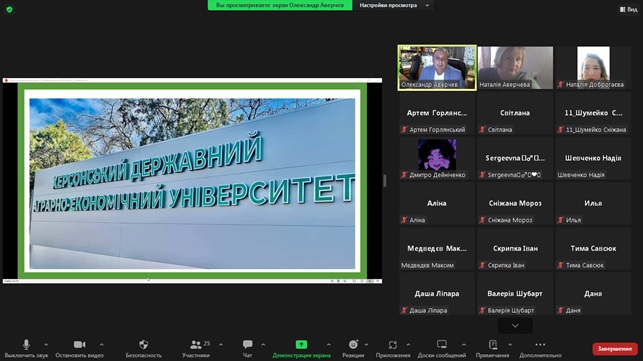This screenshot has height=361, width=643.
Task: Click the green encryption shield icon
Action: 9,9
